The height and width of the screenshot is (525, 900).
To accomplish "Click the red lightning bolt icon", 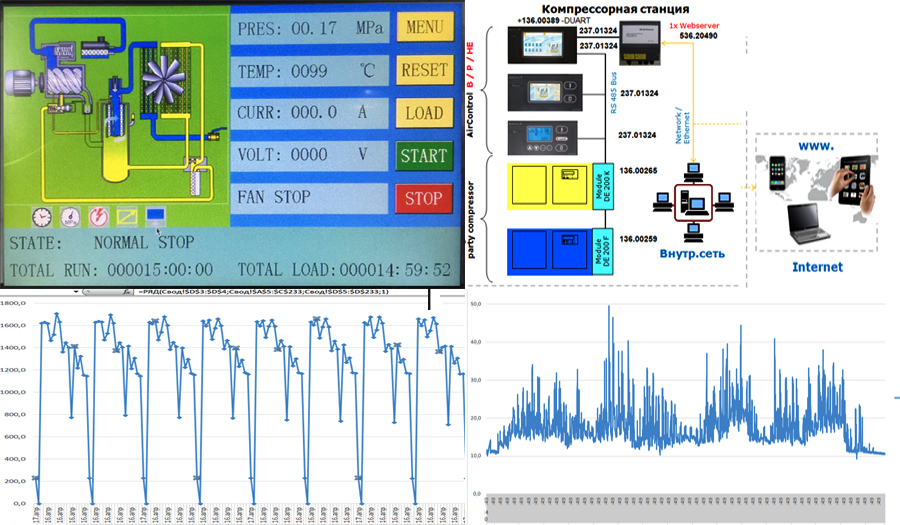I will click(101, 216).
